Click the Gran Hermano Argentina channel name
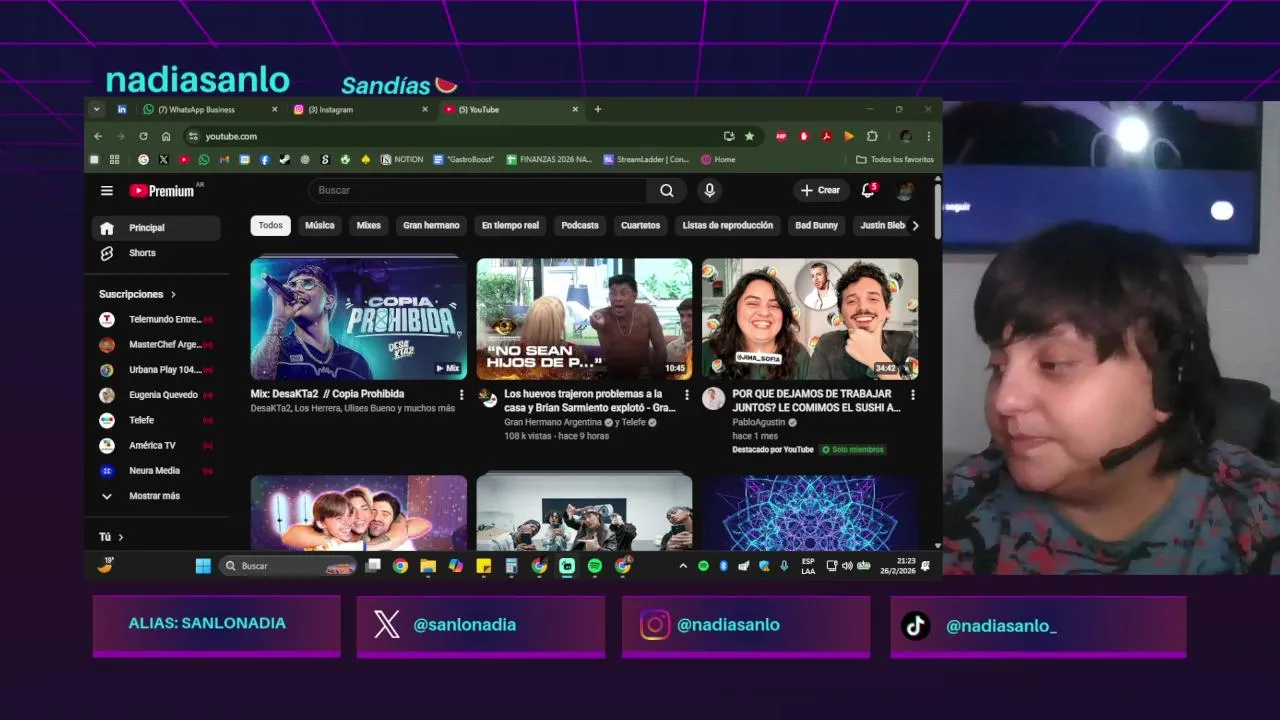This screenshot has width=1280, height=720. point(553,423)
